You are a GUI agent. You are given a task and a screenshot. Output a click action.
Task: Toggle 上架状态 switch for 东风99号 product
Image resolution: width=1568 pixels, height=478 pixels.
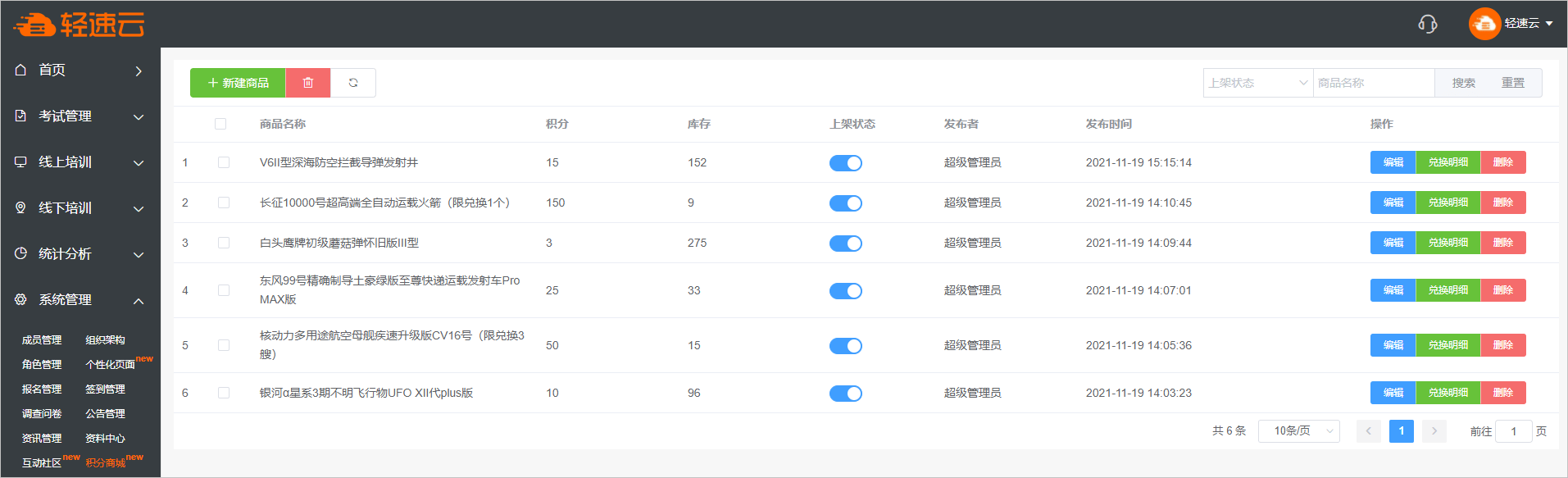pyautogui.click(x=845, y=291)
